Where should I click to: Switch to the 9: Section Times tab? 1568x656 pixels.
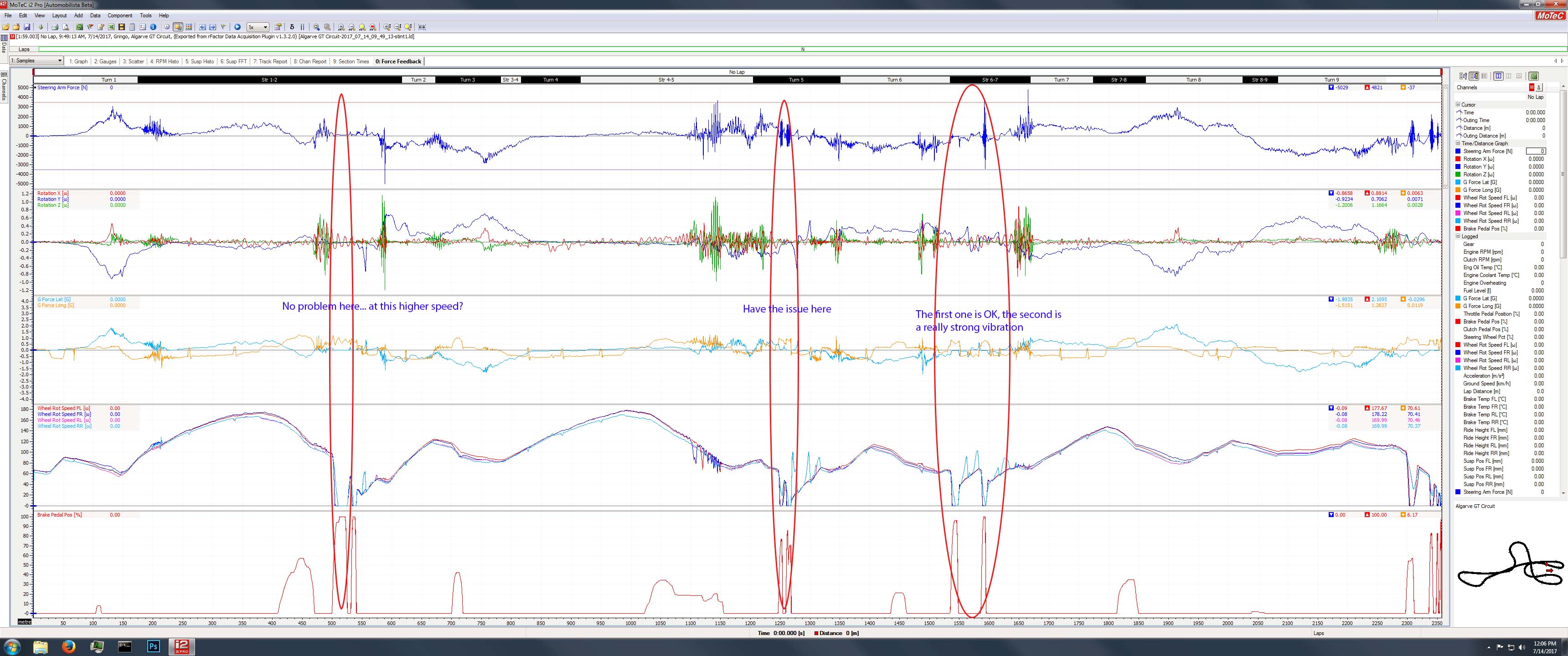click(x=351, y=61)
